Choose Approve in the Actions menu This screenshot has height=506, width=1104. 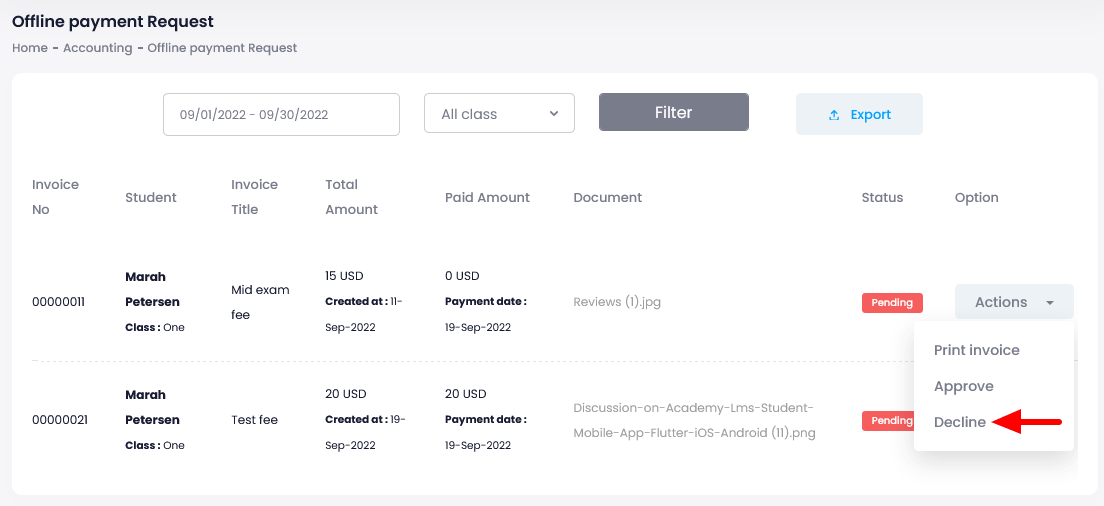(963, 386)
